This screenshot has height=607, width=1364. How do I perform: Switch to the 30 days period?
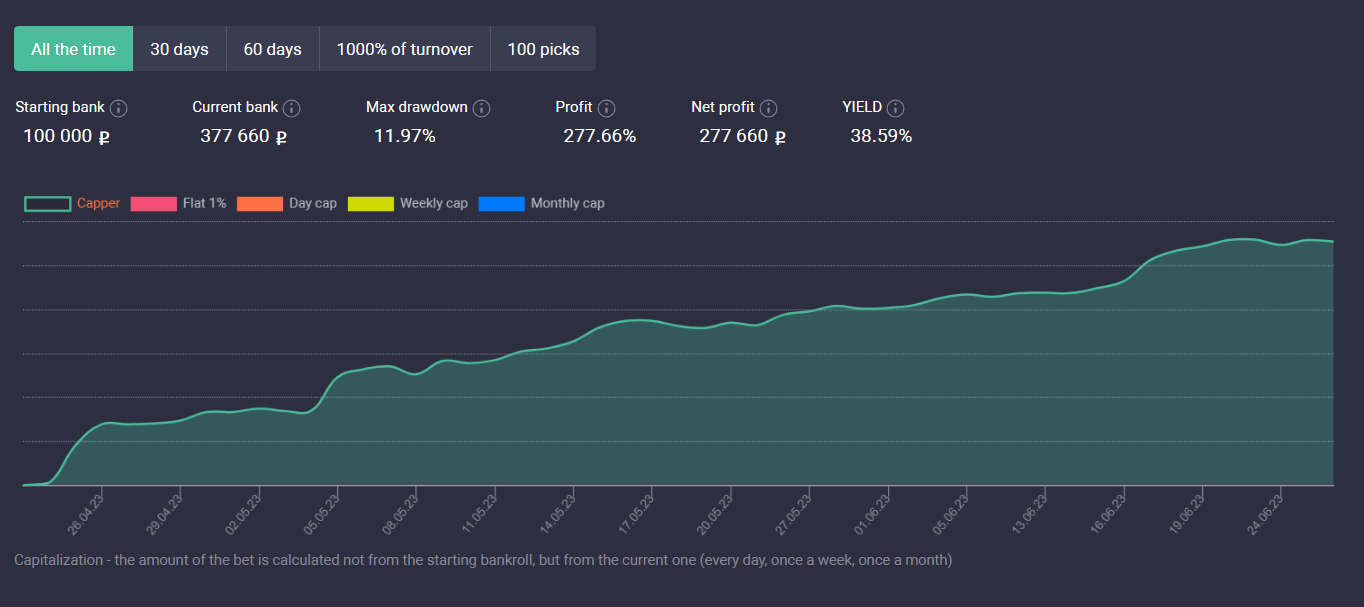click(179, 49)
